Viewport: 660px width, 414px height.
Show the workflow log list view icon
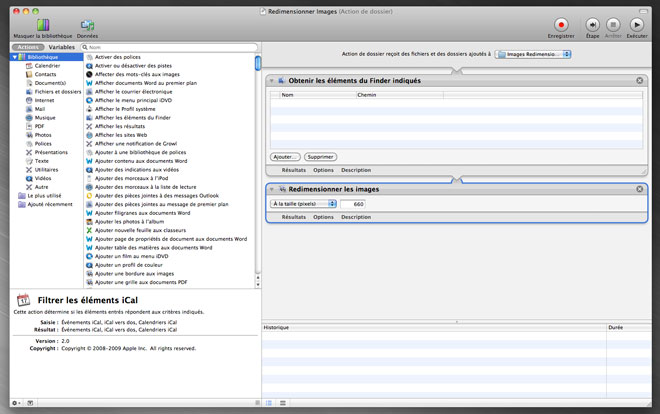(269, 403)
